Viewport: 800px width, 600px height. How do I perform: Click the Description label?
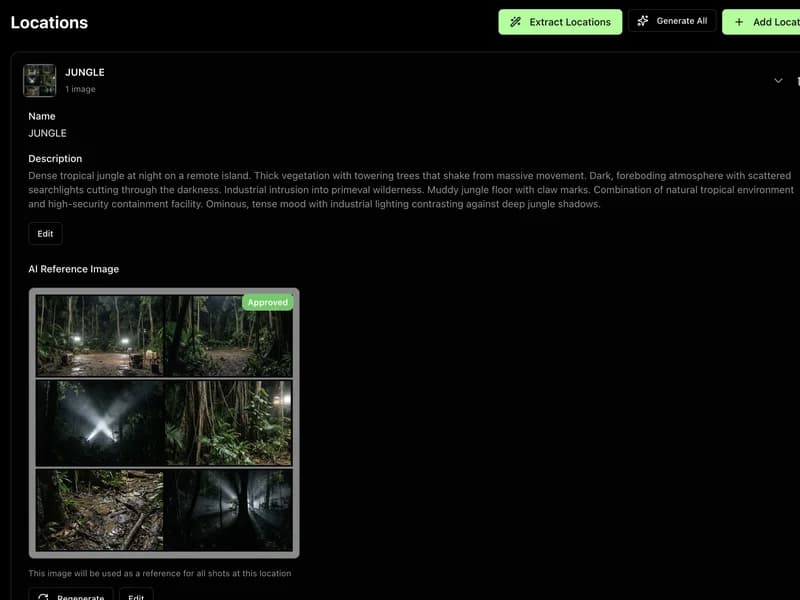click(x=55, y=159)
